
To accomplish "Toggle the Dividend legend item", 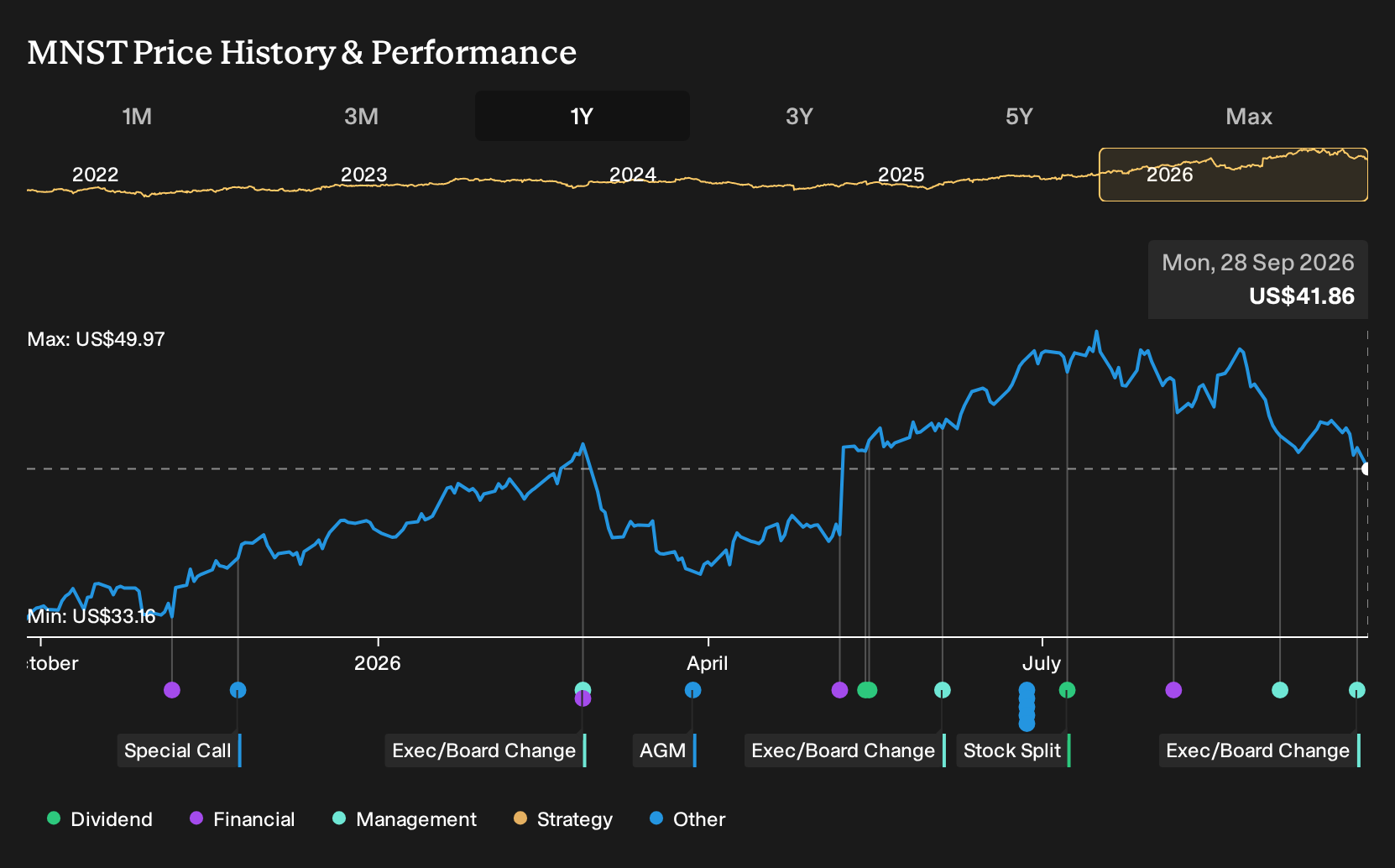I will [100, 819].
